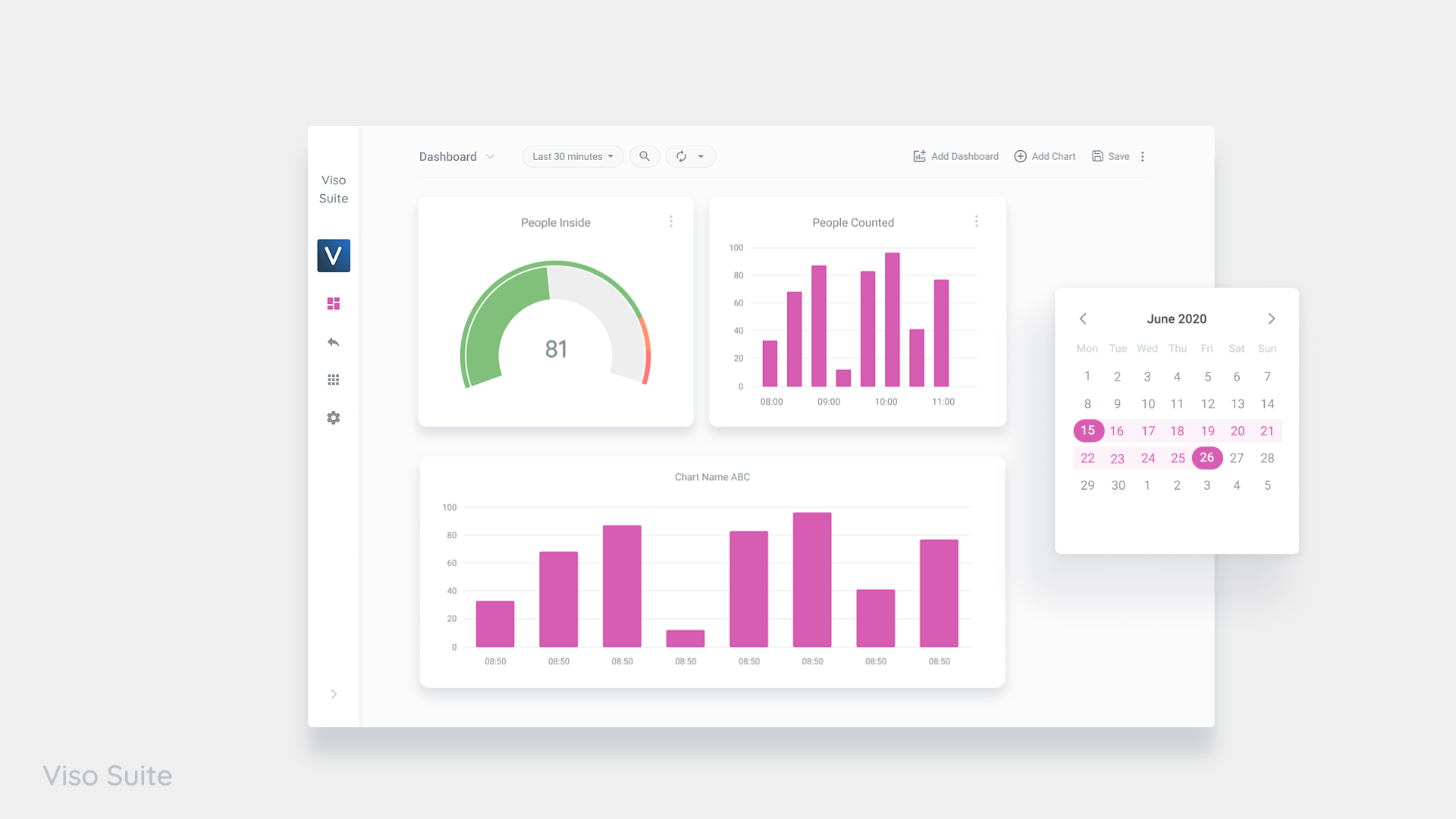The width and height of the screenshot is (1456, 819).
Task: Click the search magnifier icon in toolbar
Action: pos(644,156)
